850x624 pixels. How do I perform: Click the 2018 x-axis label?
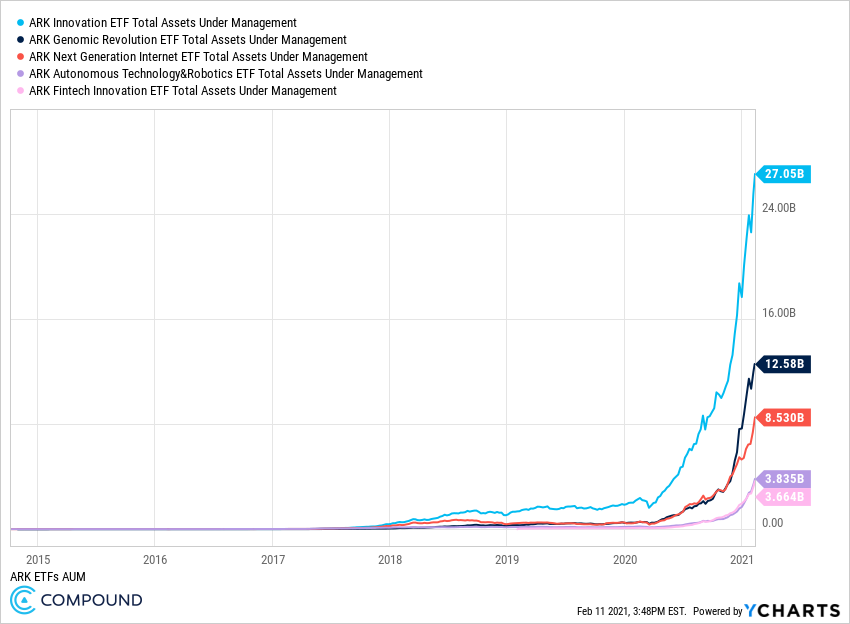pyautogui.click(x=390, y=561)
